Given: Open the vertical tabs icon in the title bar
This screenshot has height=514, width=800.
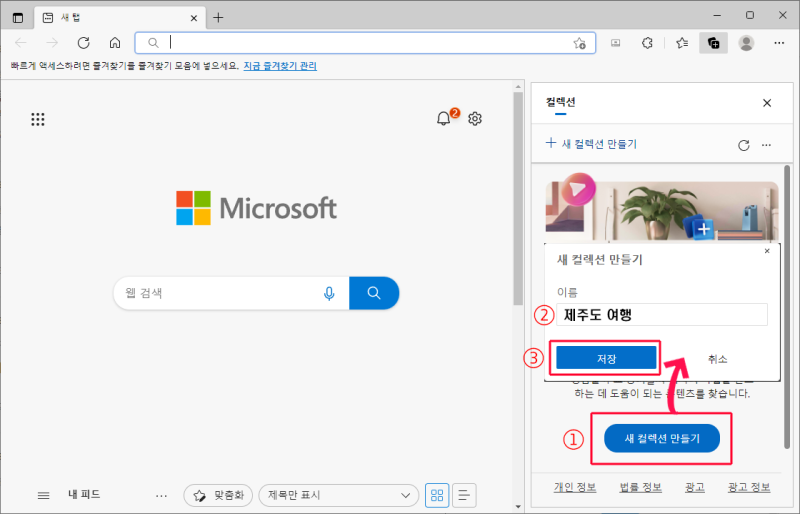Looking at the screenshot, I should click(x=18, y=18).
